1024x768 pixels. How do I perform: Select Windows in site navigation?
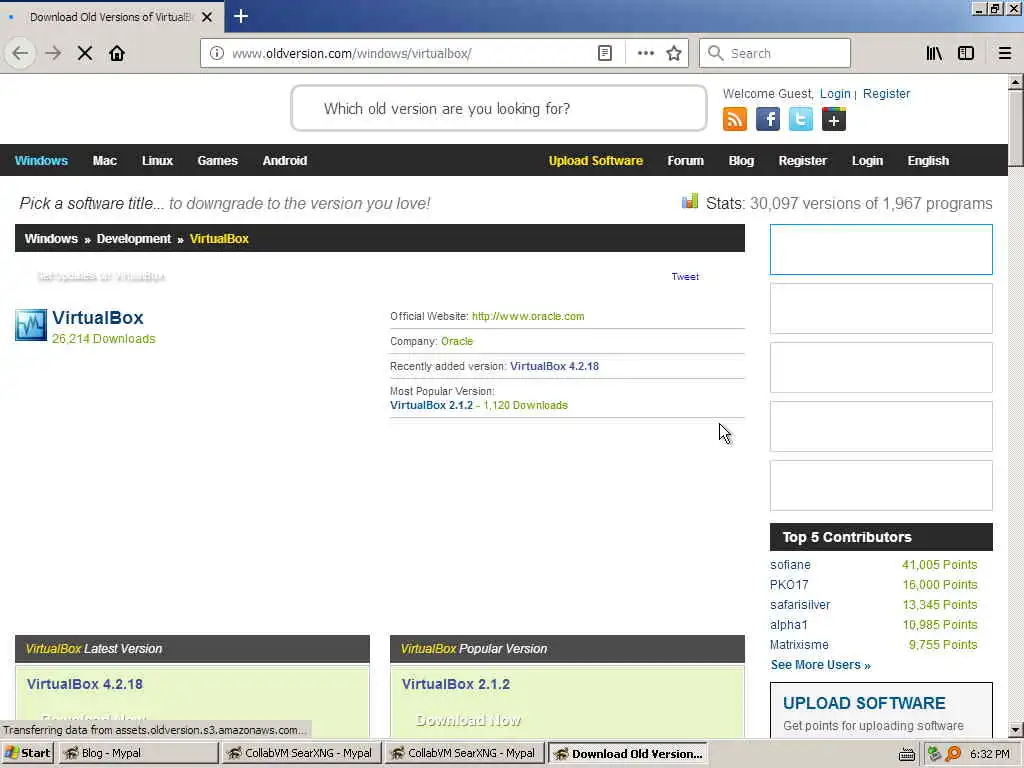click(41, 161)
